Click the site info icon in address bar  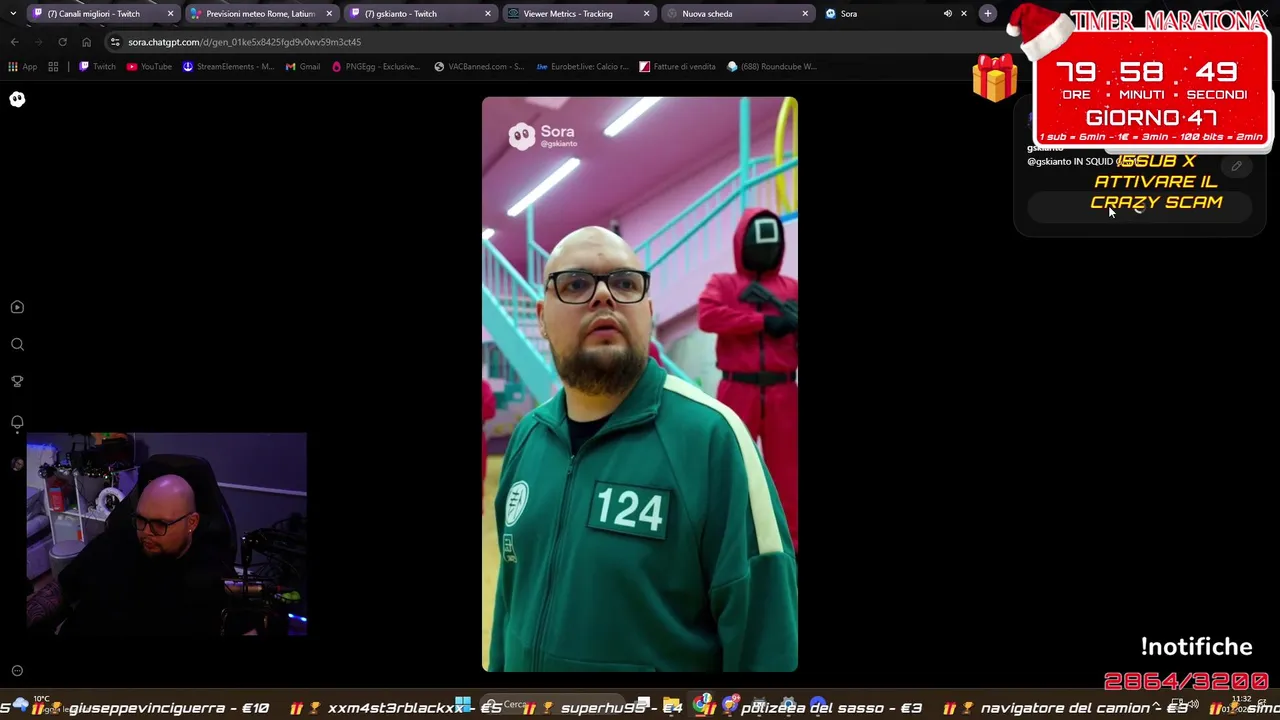coord(116,42)
